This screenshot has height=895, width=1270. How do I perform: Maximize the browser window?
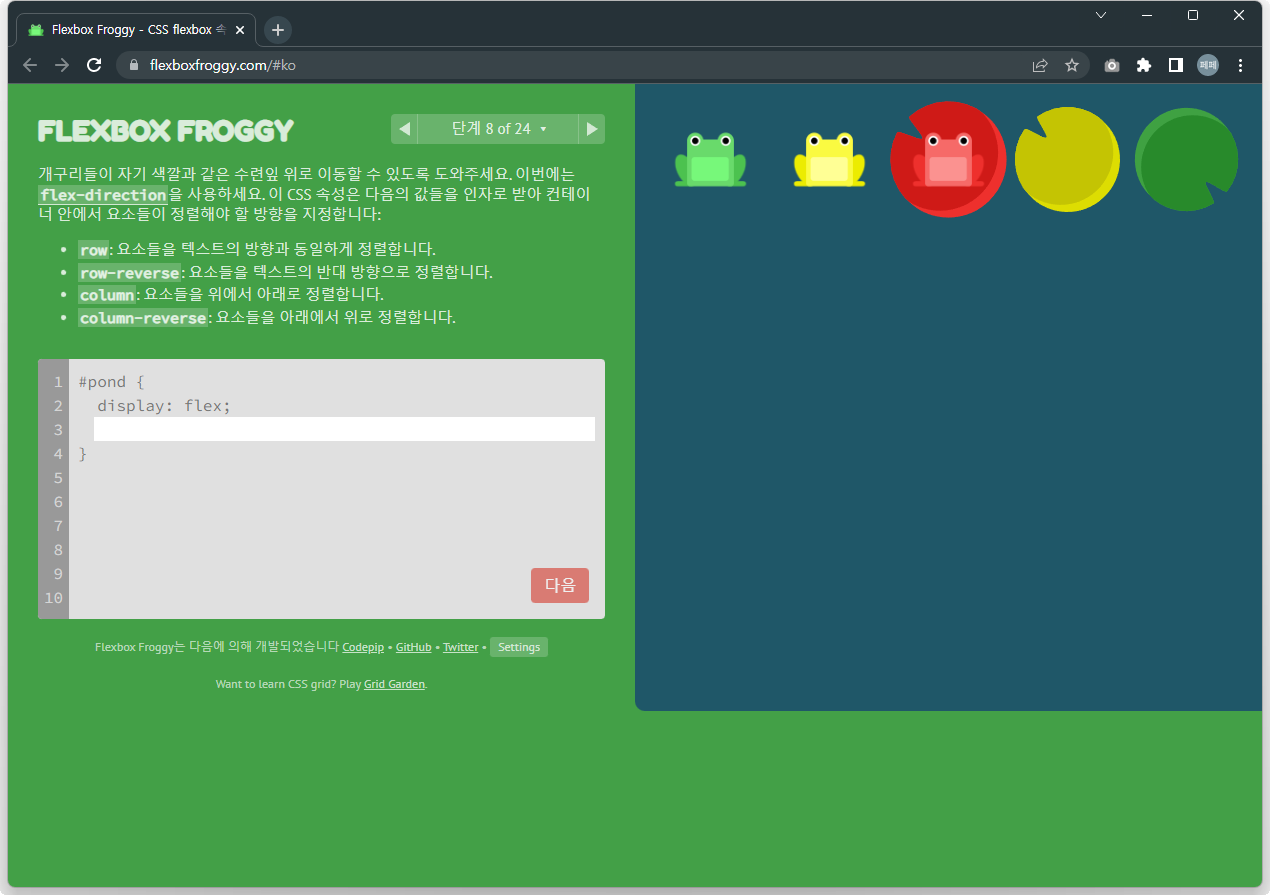tap(1193, 15)
